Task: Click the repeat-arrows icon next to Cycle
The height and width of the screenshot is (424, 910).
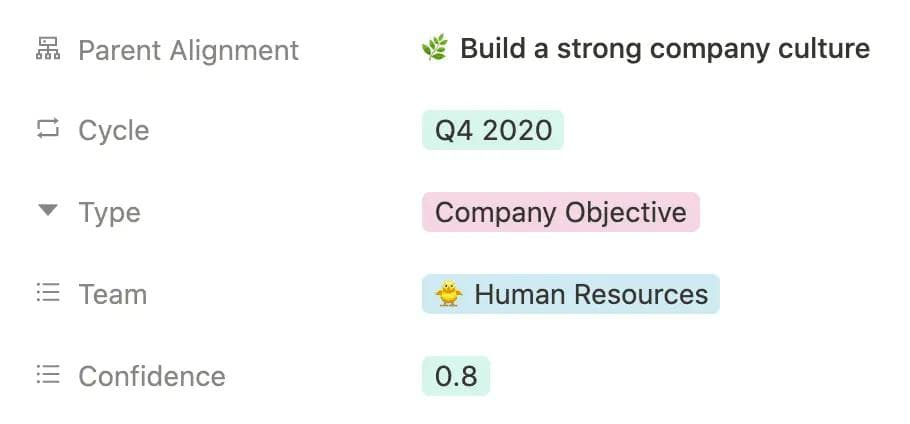Action: [x=47, y=130]
